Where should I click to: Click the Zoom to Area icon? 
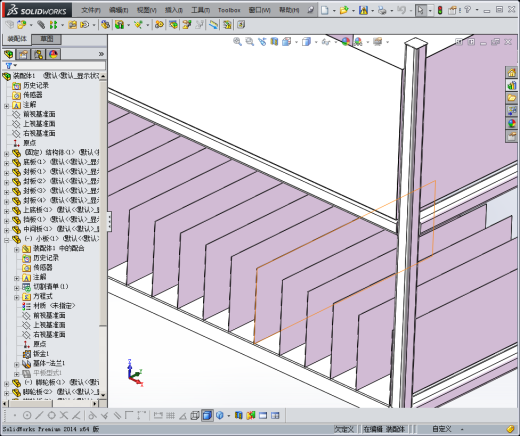coord(250,42)
